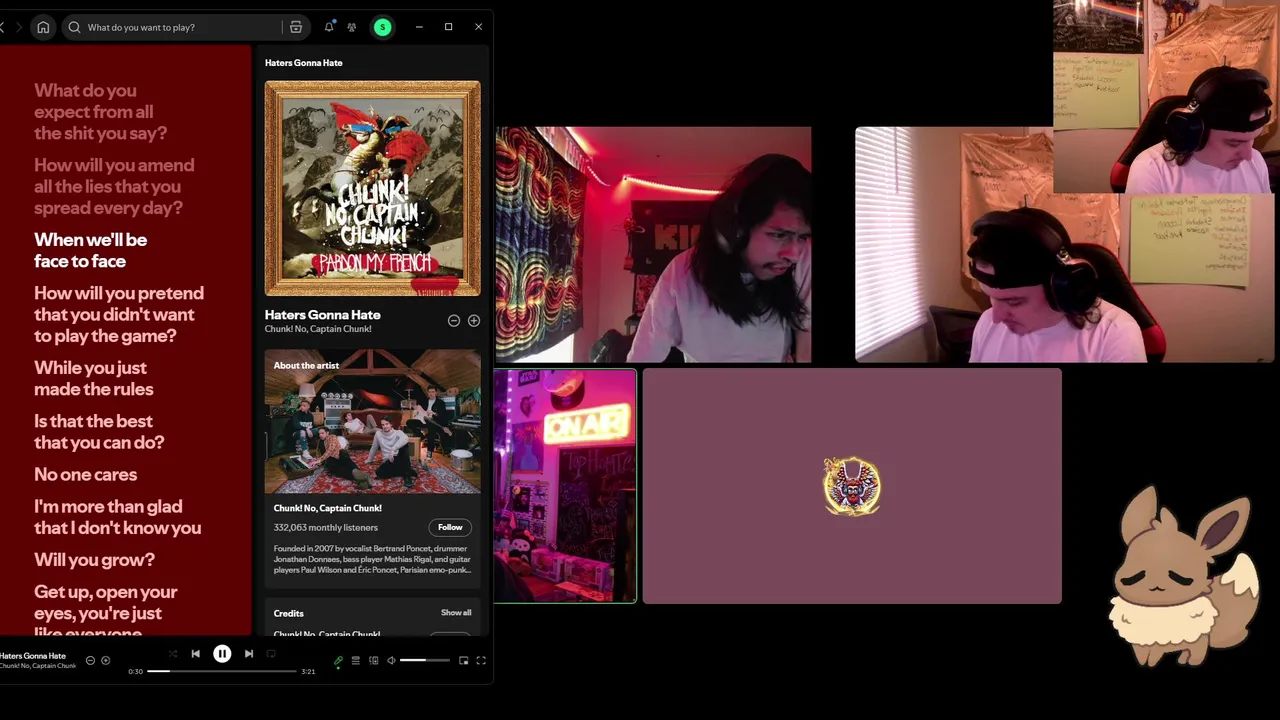Viewport: 1280px width, 720px height.
Task: Toggle shuffle mode
Action: tap(173, 654)
